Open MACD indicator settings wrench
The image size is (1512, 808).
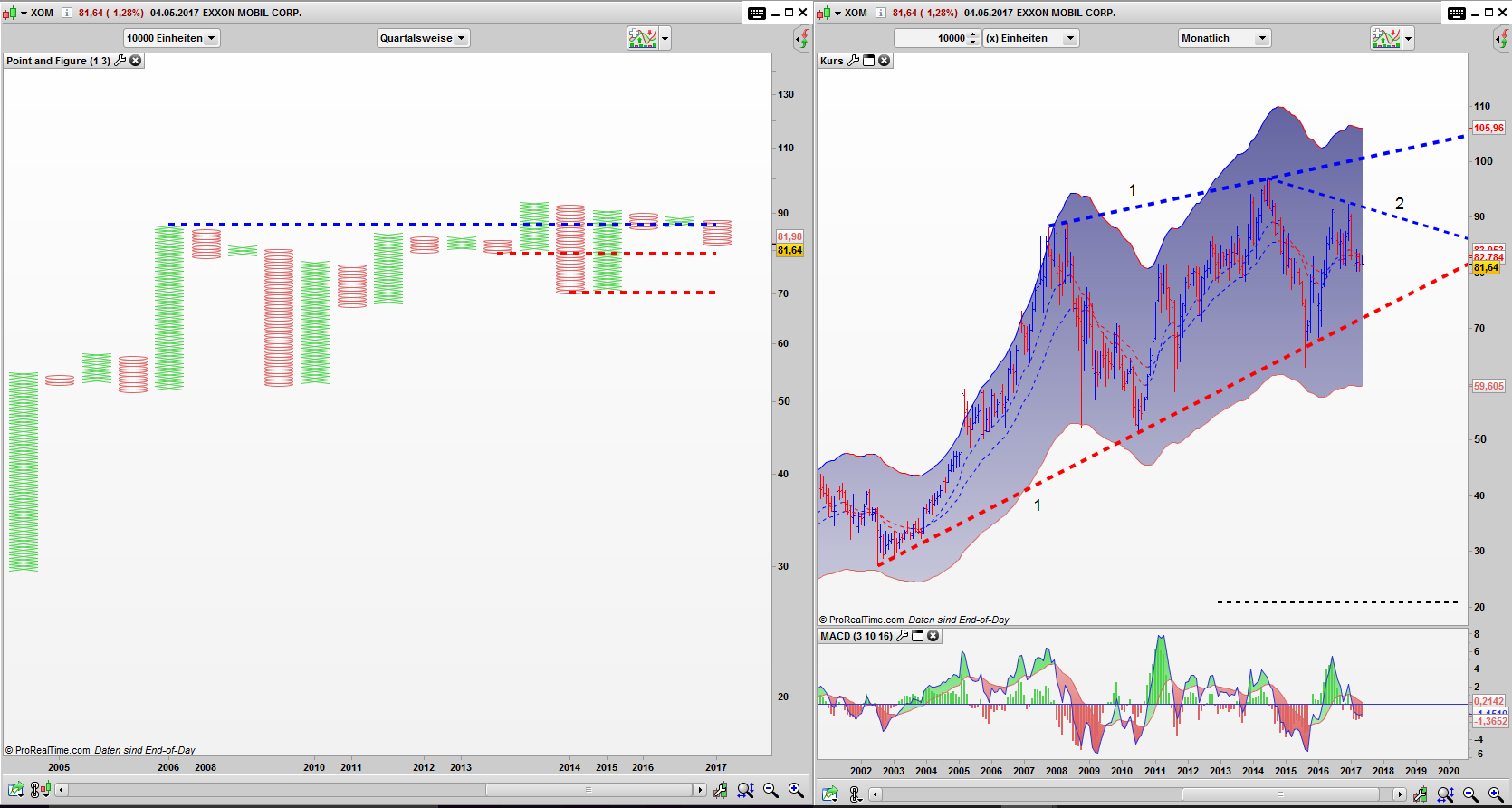902,636
